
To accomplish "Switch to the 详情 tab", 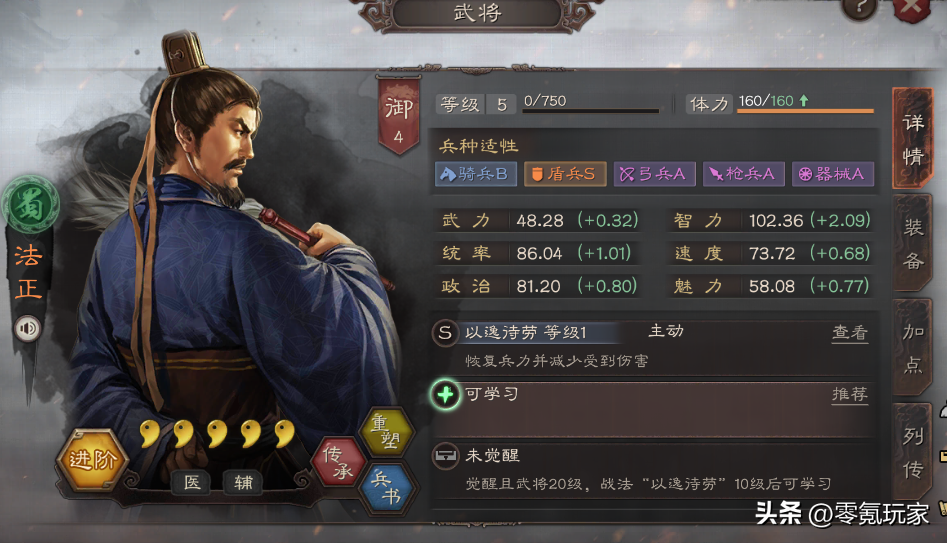I will click(913, 139).
